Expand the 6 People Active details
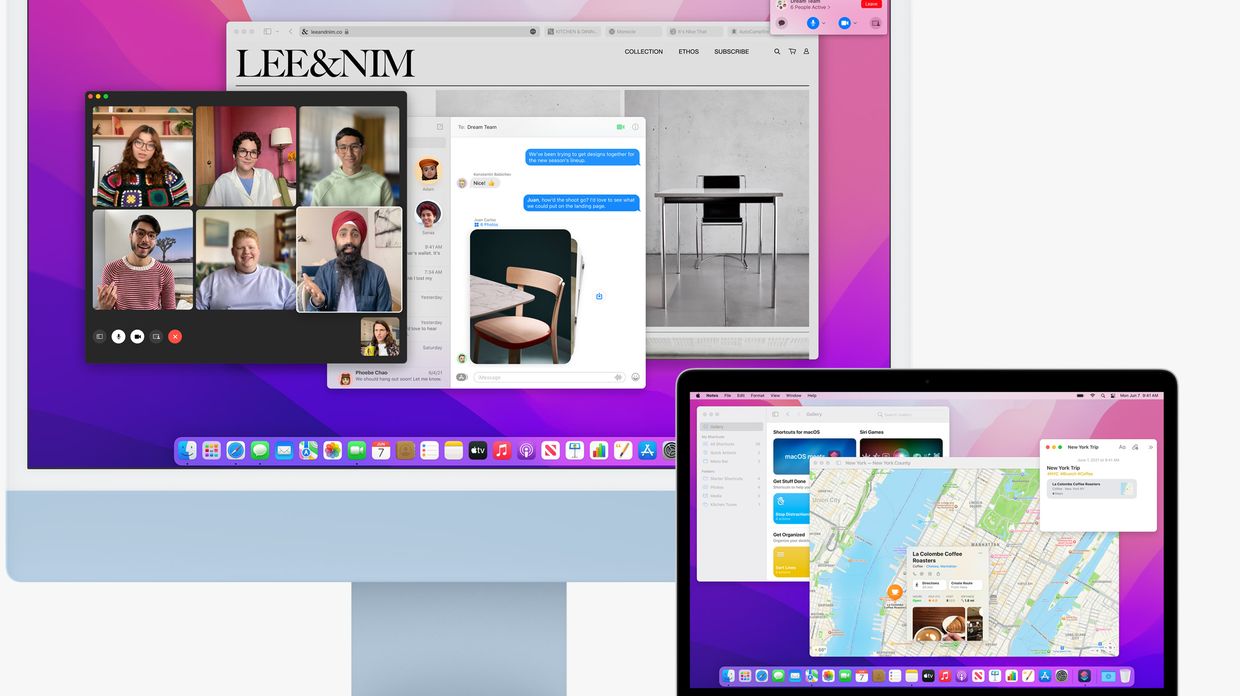 811,7
